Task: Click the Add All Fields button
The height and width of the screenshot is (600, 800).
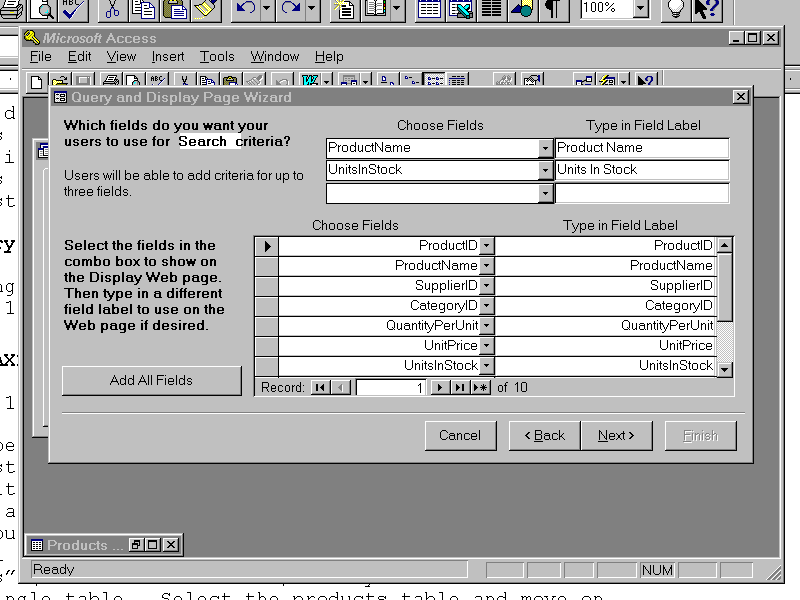Action: pos(151,380)
